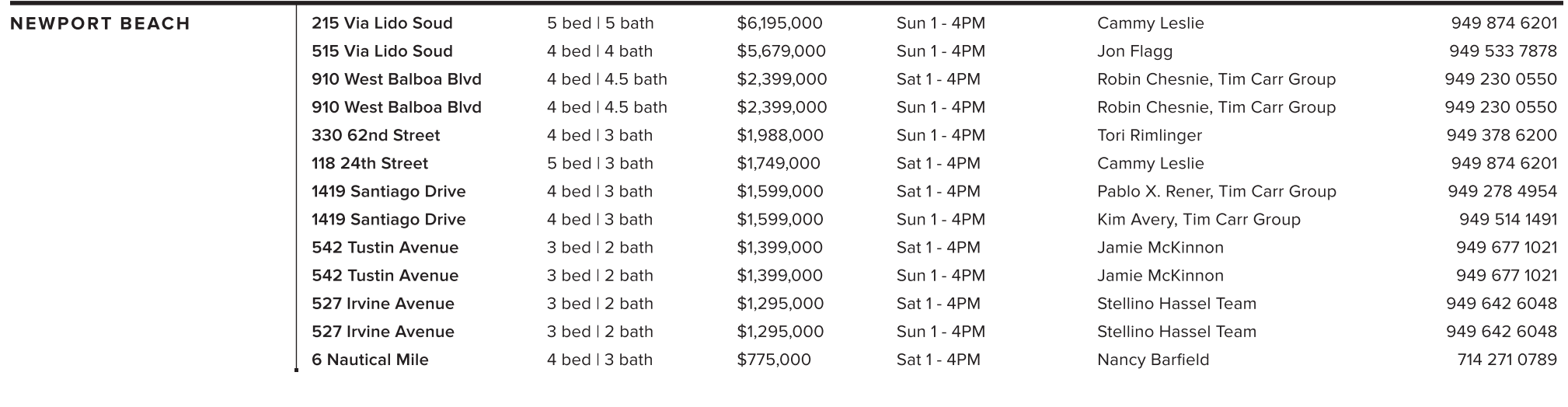This screenshot has width=1568, height=407.
Task: Click the NEWPORT BEACH section heading
Action: click(x=100, y=23)
